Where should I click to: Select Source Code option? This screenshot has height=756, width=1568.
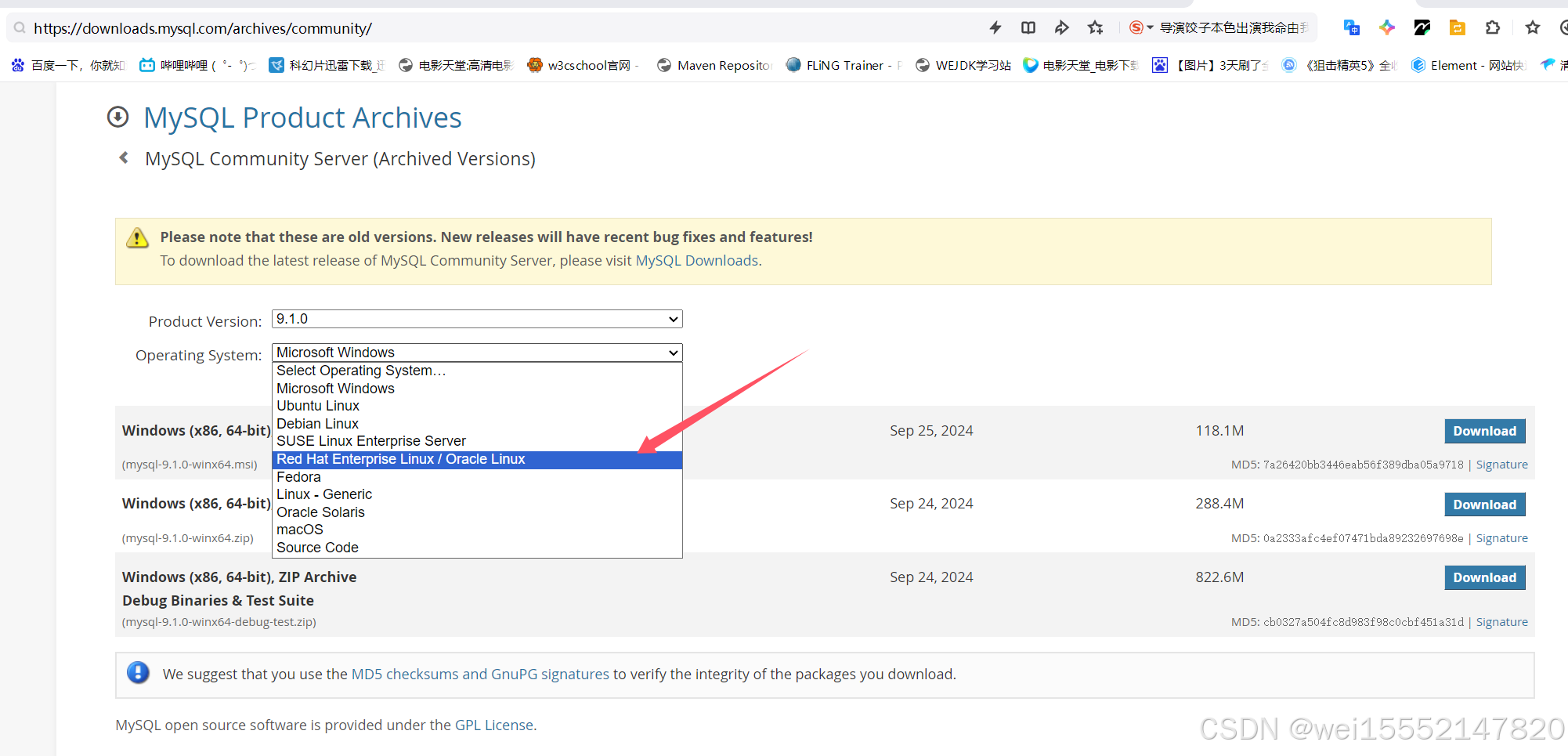point(477,548)
